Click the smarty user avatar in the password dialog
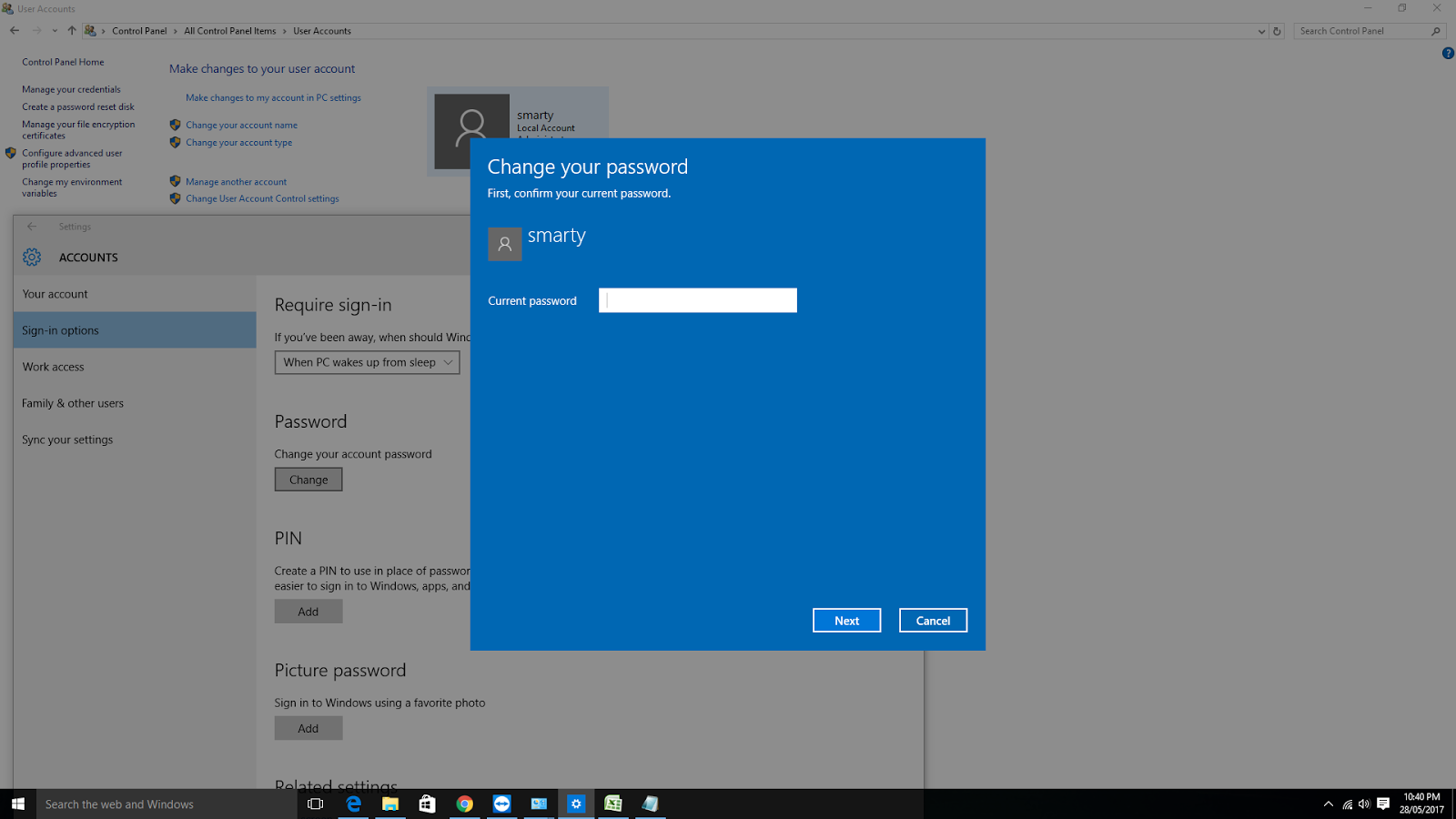This screenshot has height=819, width=1456. click(505, 244)
